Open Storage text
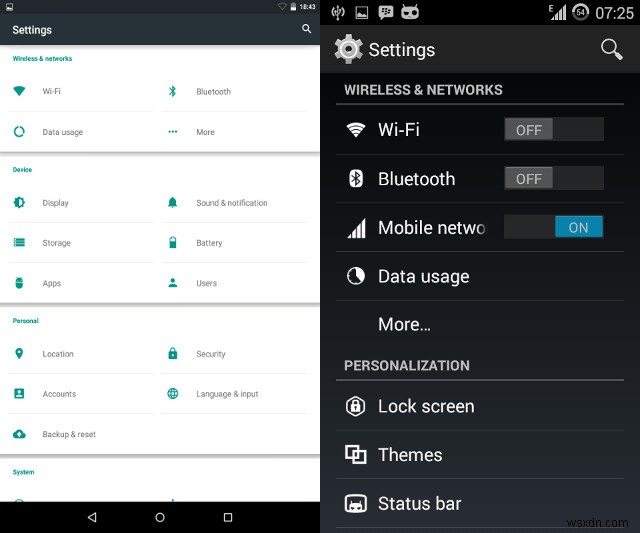The width and height of the screenshot is (640, 533). 56,243
